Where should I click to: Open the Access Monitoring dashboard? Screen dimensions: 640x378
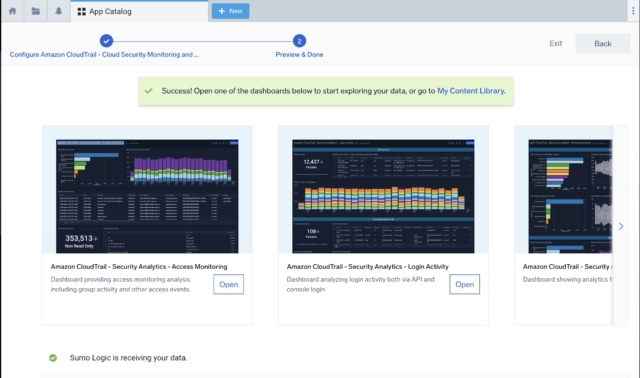click(x=228, y=284)
